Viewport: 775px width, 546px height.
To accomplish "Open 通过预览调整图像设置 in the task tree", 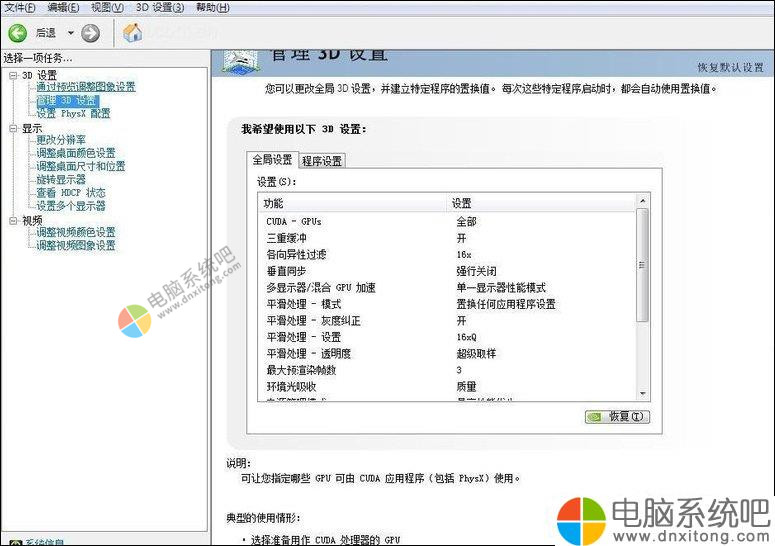I will (x=86, y=87).
